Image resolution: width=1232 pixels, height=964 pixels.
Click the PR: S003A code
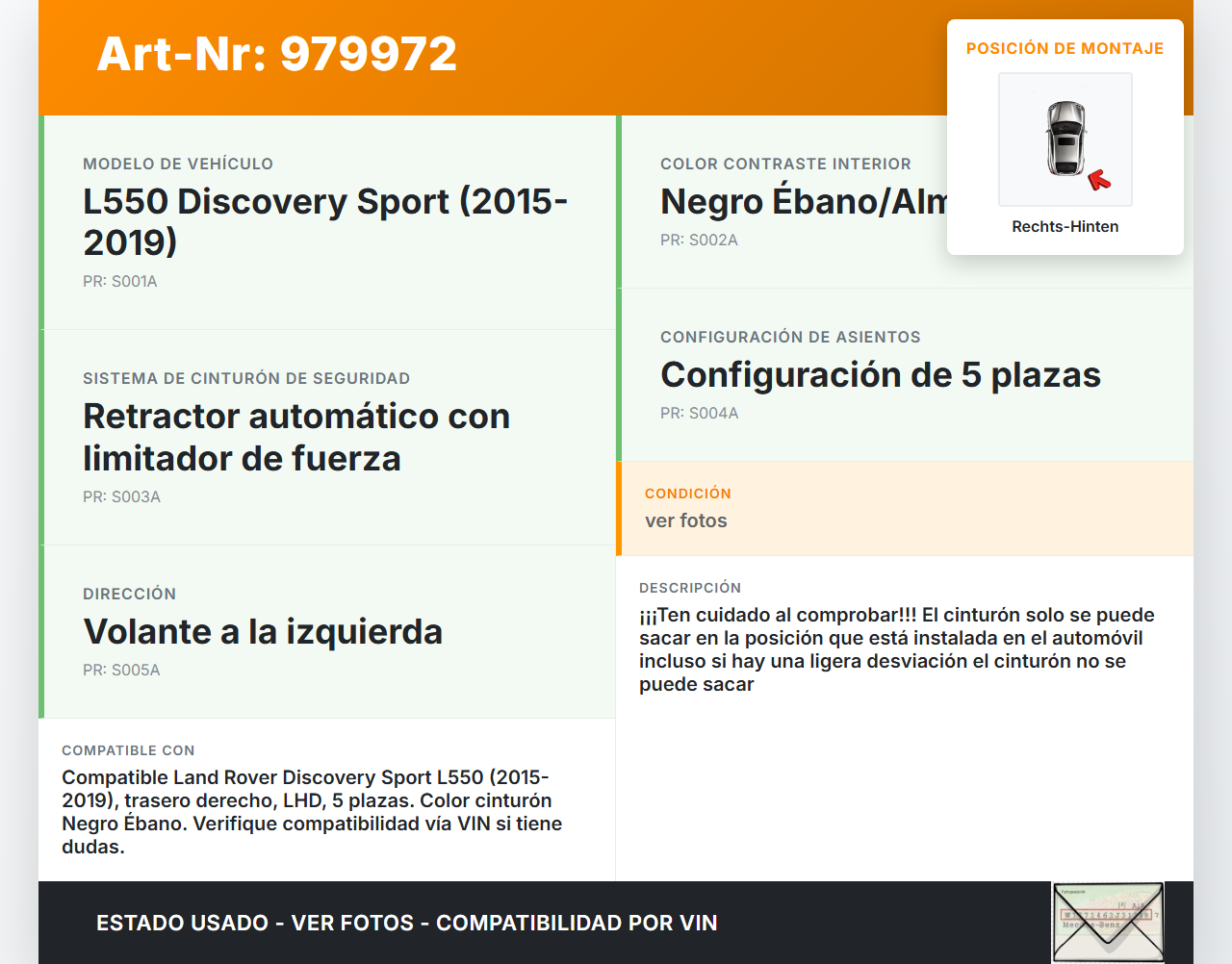pyautogui.click(x=121, y=496)
